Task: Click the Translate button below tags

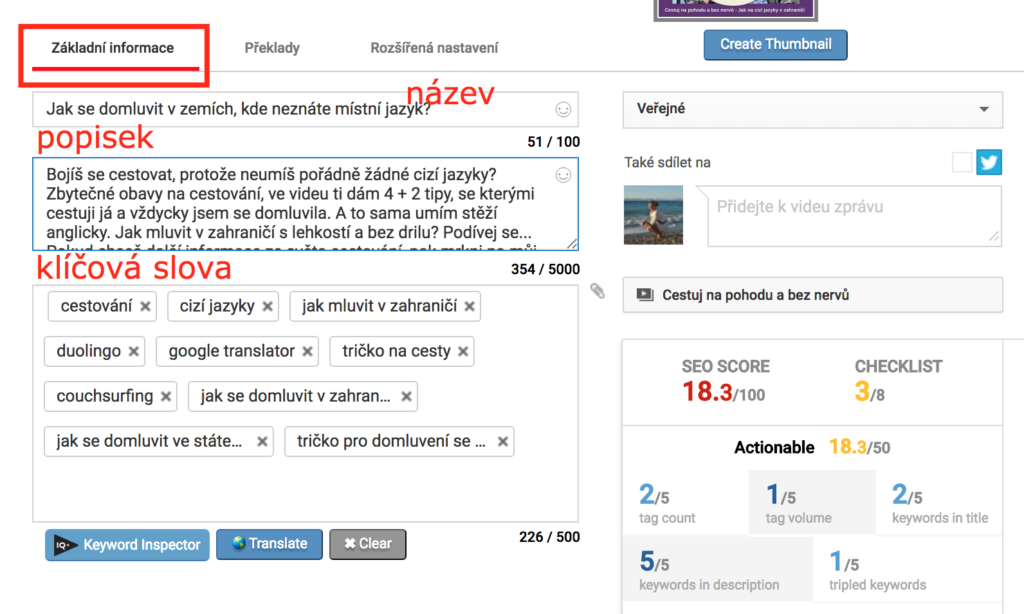Action: pyautogui.click(x=269, y=544)
